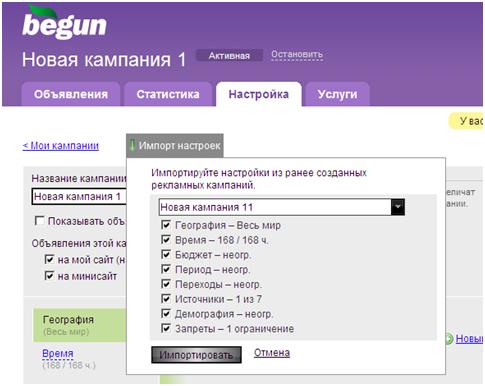Click the (Весь мир) text under География
This screenshot has width=485, height=386.
66,332
